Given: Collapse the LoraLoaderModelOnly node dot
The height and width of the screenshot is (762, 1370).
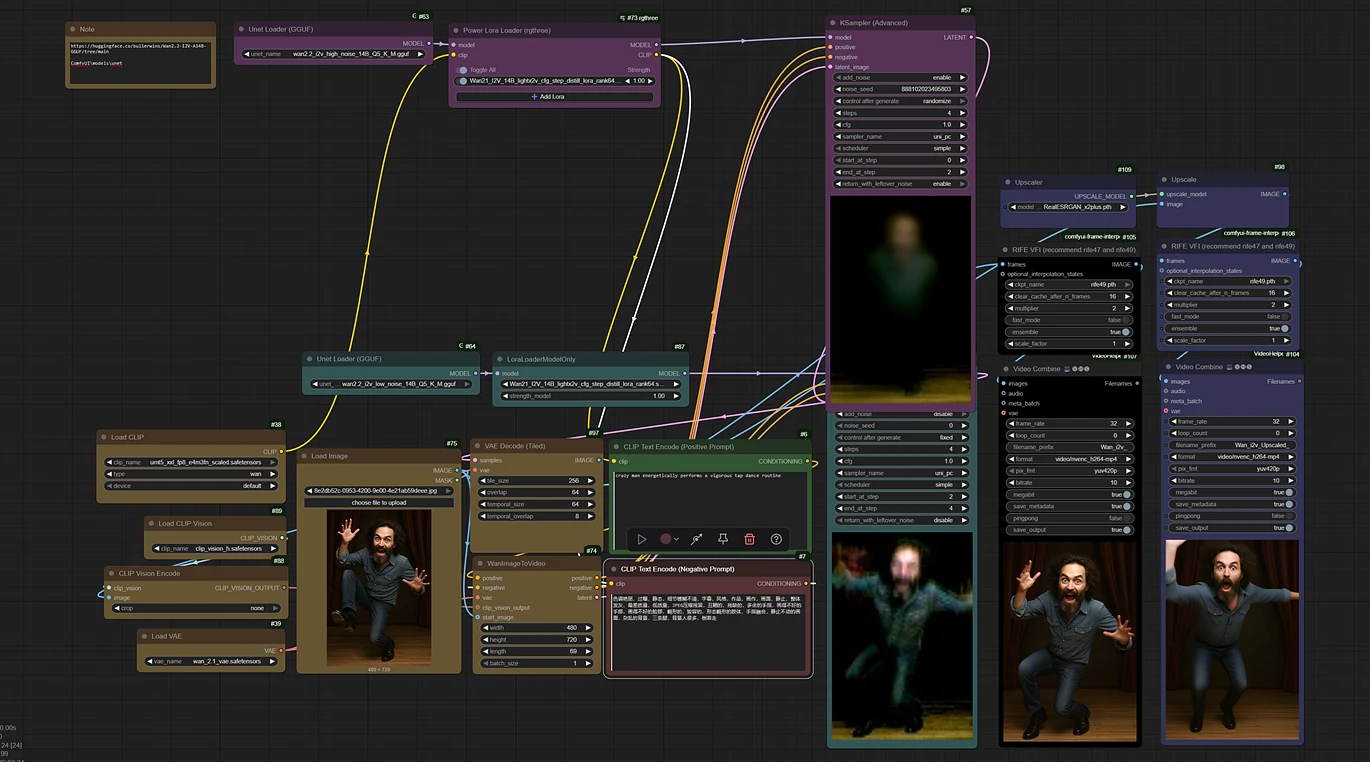Looking at the screenshot, I should click(x=500, y=359).
